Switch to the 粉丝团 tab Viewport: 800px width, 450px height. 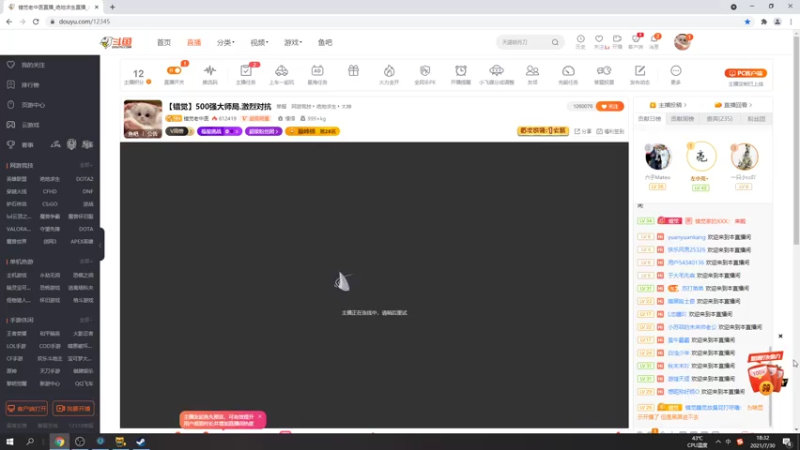(757, 118)
